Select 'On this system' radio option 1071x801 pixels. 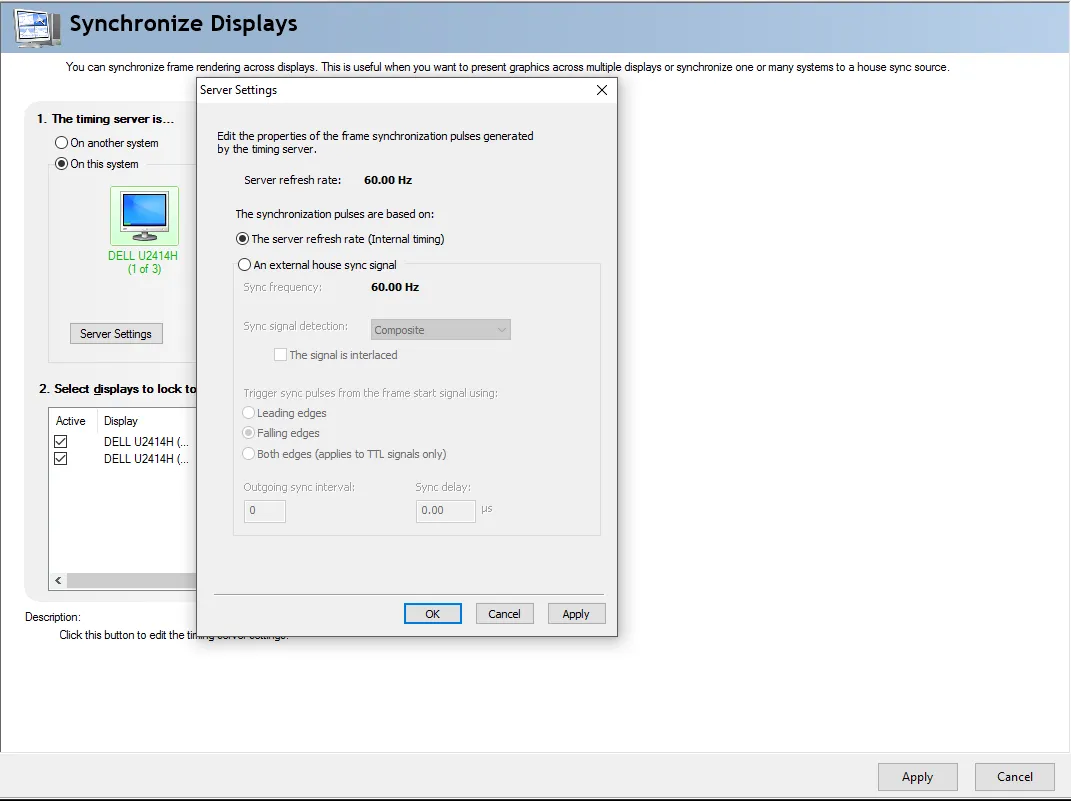pyautogui.click(x=62, y=164)
